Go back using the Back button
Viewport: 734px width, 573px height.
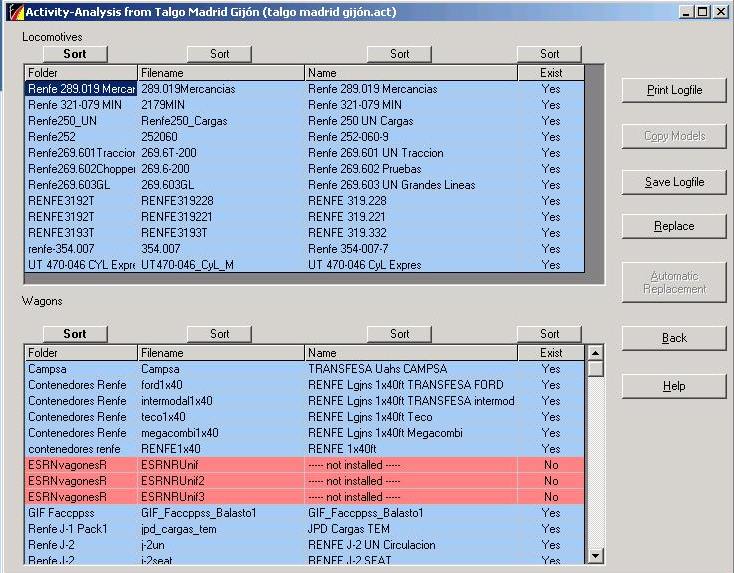(x=673, y=338)
